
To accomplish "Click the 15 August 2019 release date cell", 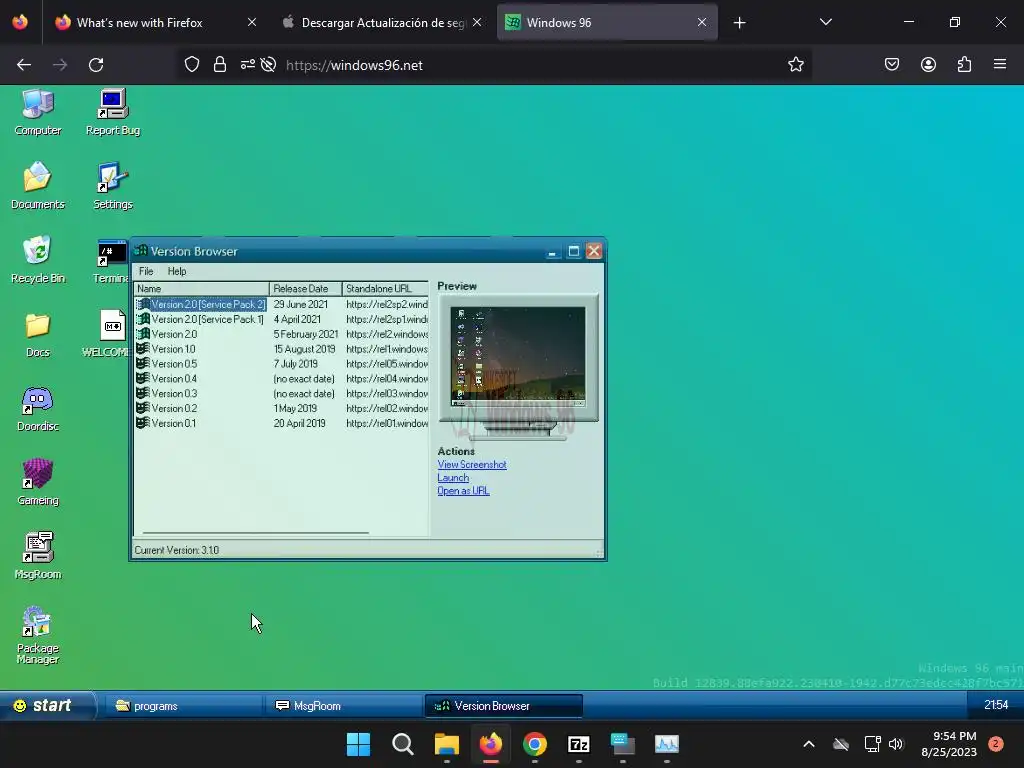I will click(x=304, y=349).
